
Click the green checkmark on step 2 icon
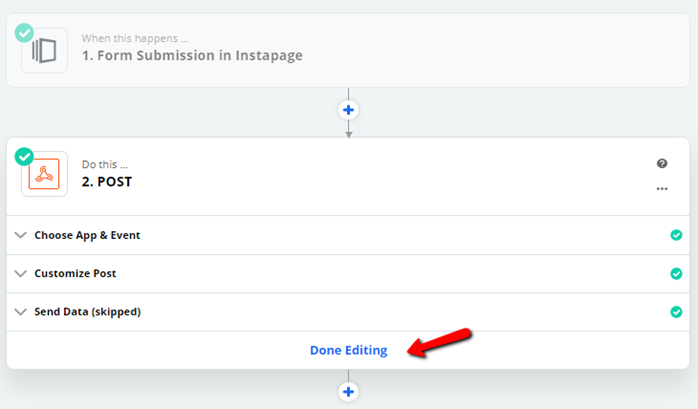(x=24, y=157)
